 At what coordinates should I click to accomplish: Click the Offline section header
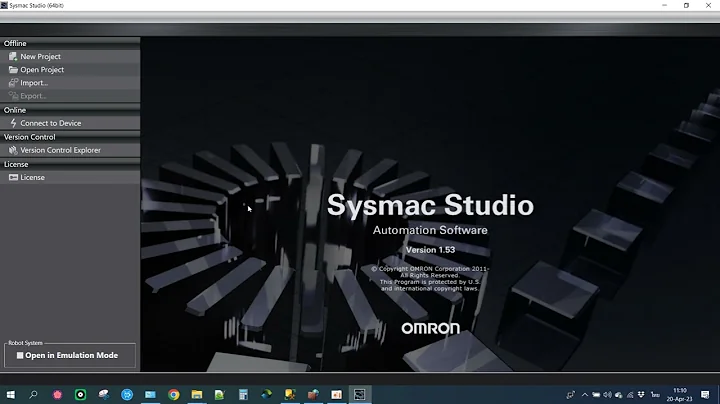(70, 43)
